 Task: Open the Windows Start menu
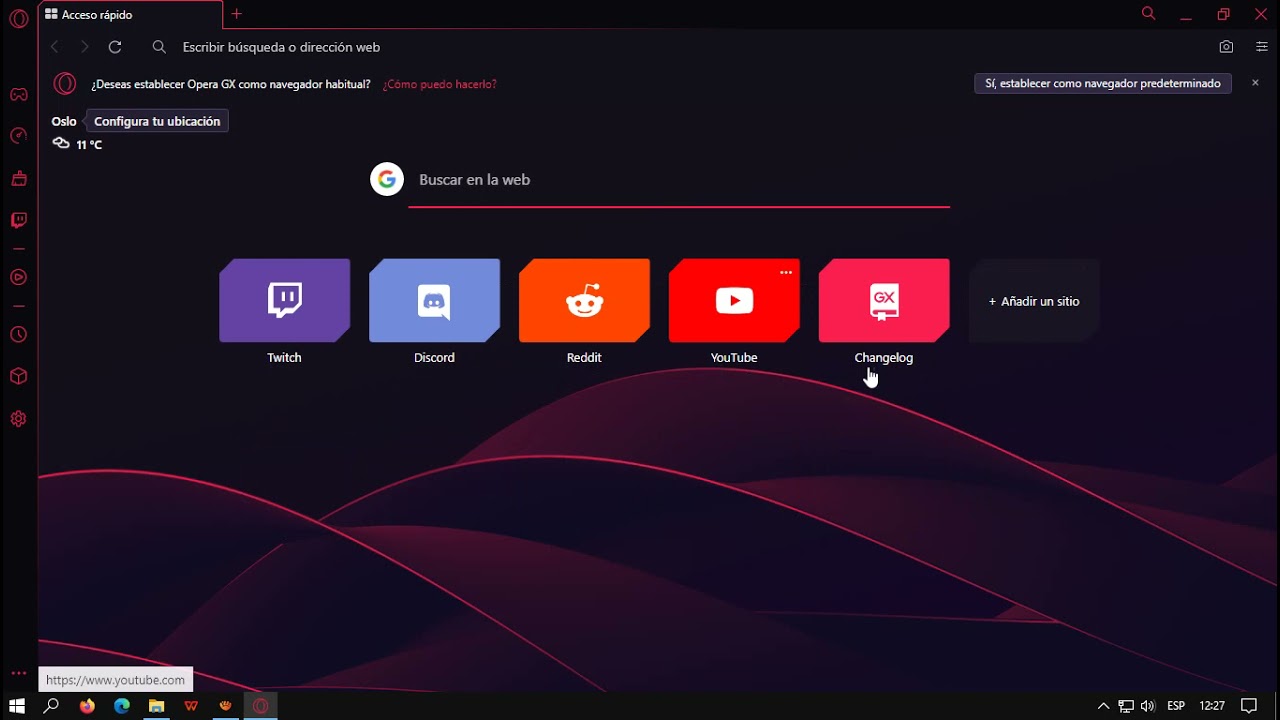pyautogui.click(x=17, y=706)
